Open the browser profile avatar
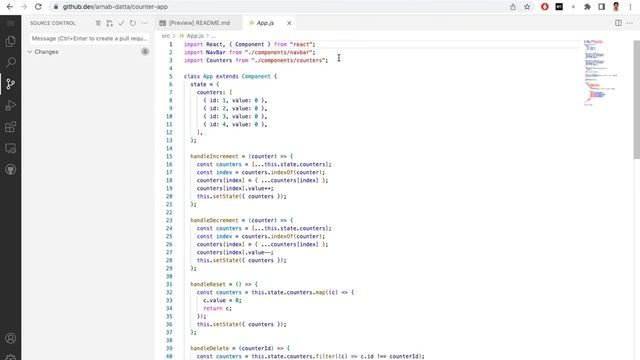 pyautogui.click(x=616, y=7)
